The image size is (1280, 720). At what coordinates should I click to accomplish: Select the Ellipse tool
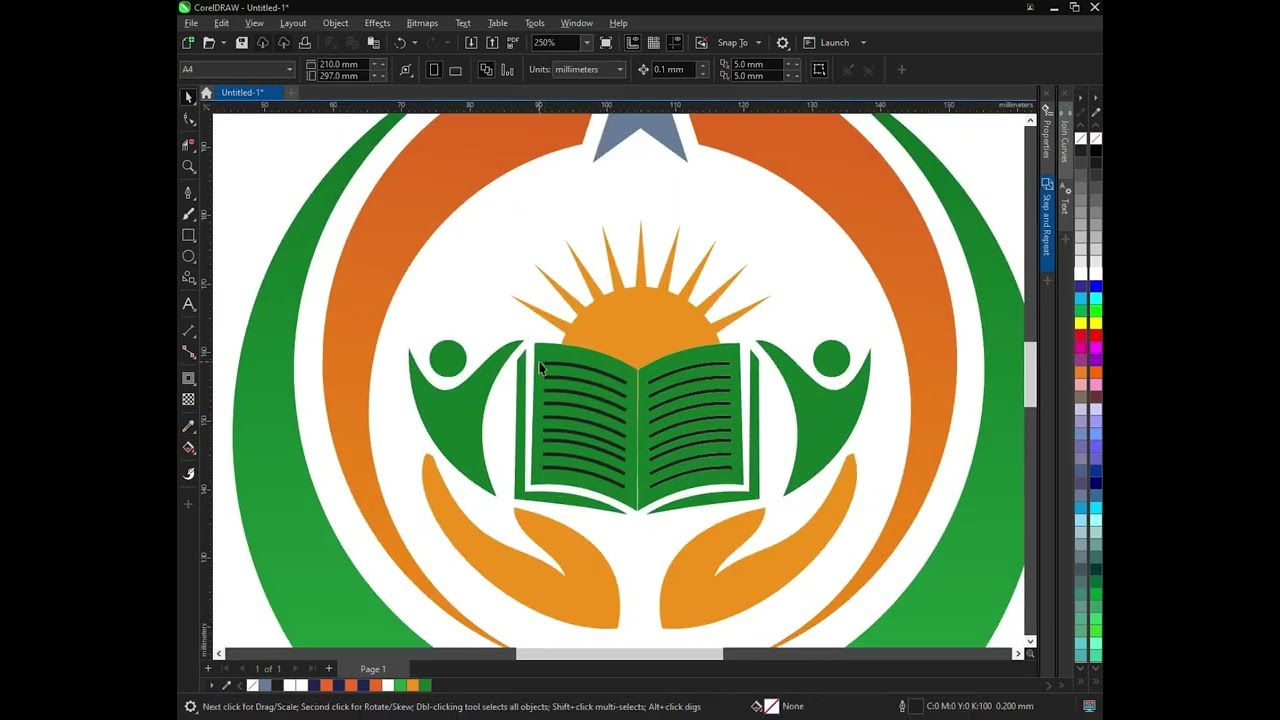tap(188, 257)
